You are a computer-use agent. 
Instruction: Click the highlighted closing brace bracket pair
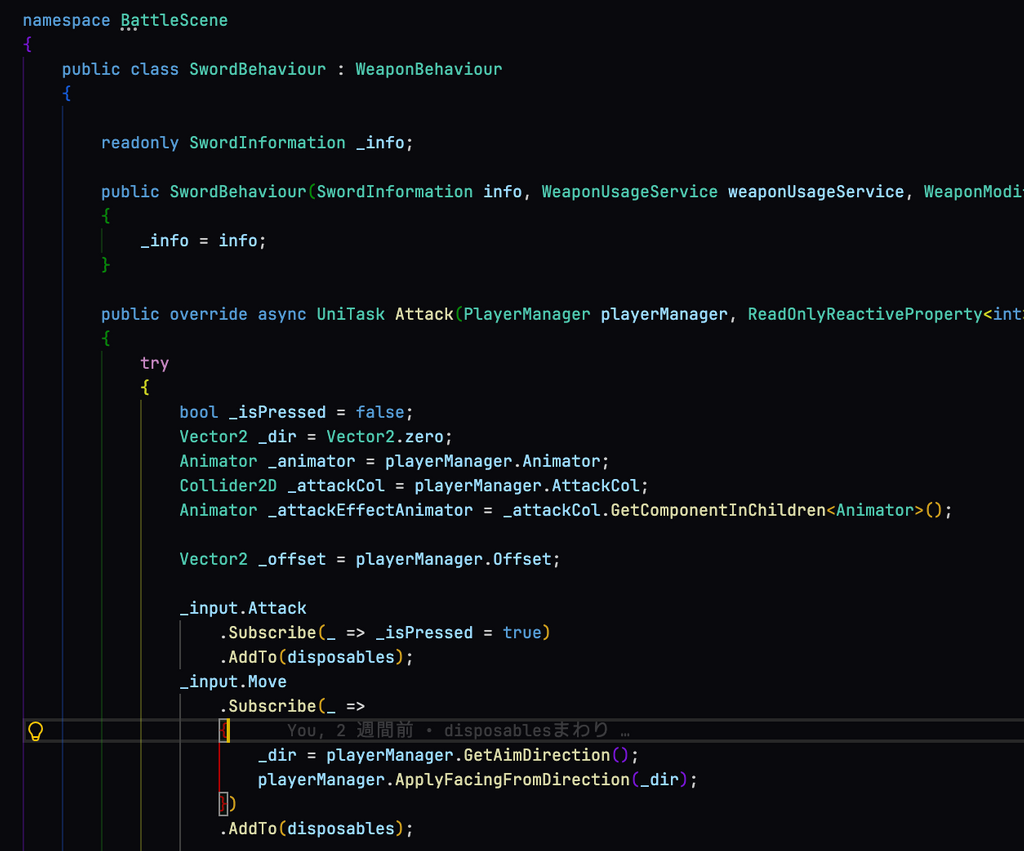click(224, 804)
